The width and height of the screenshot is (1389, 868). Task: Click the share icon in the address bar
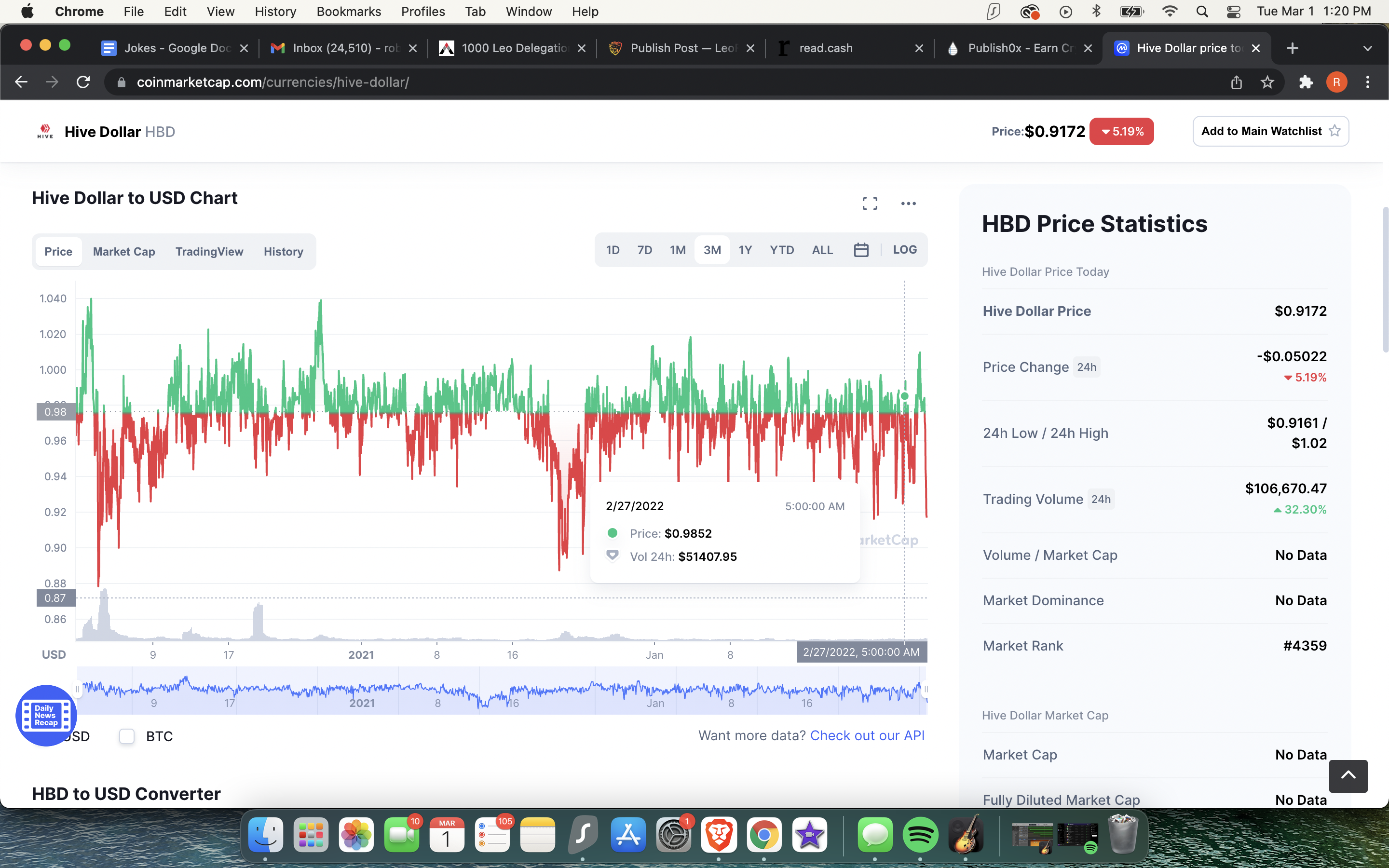(1236, 82)
